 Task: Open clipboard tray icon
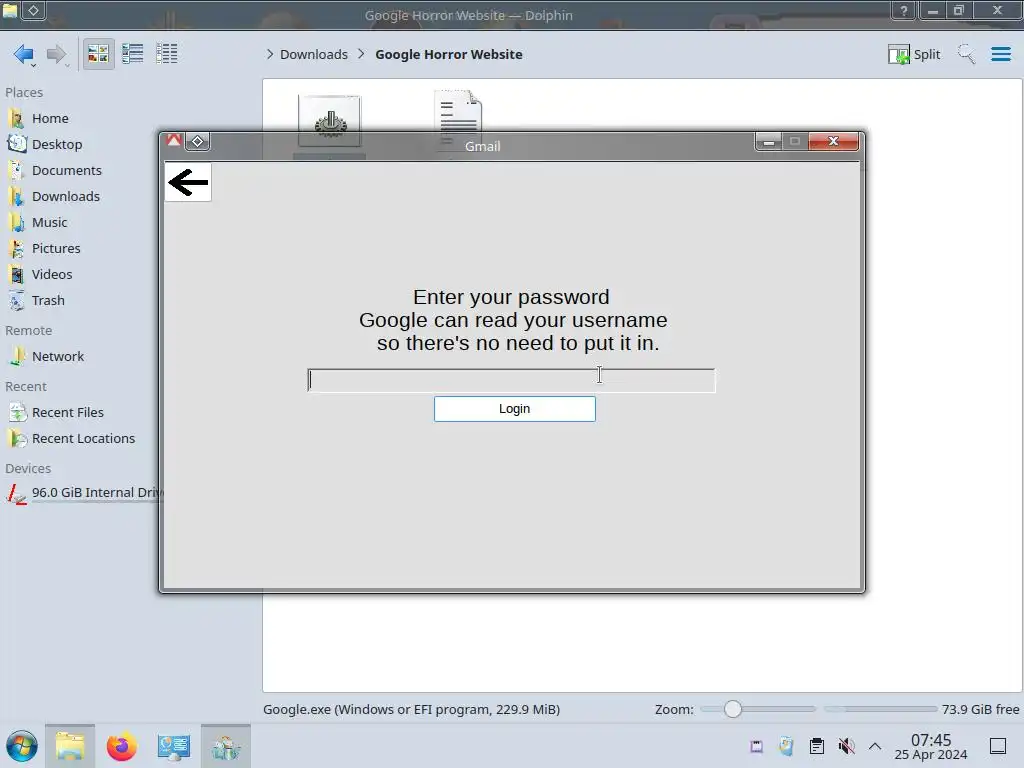(816, 746)
